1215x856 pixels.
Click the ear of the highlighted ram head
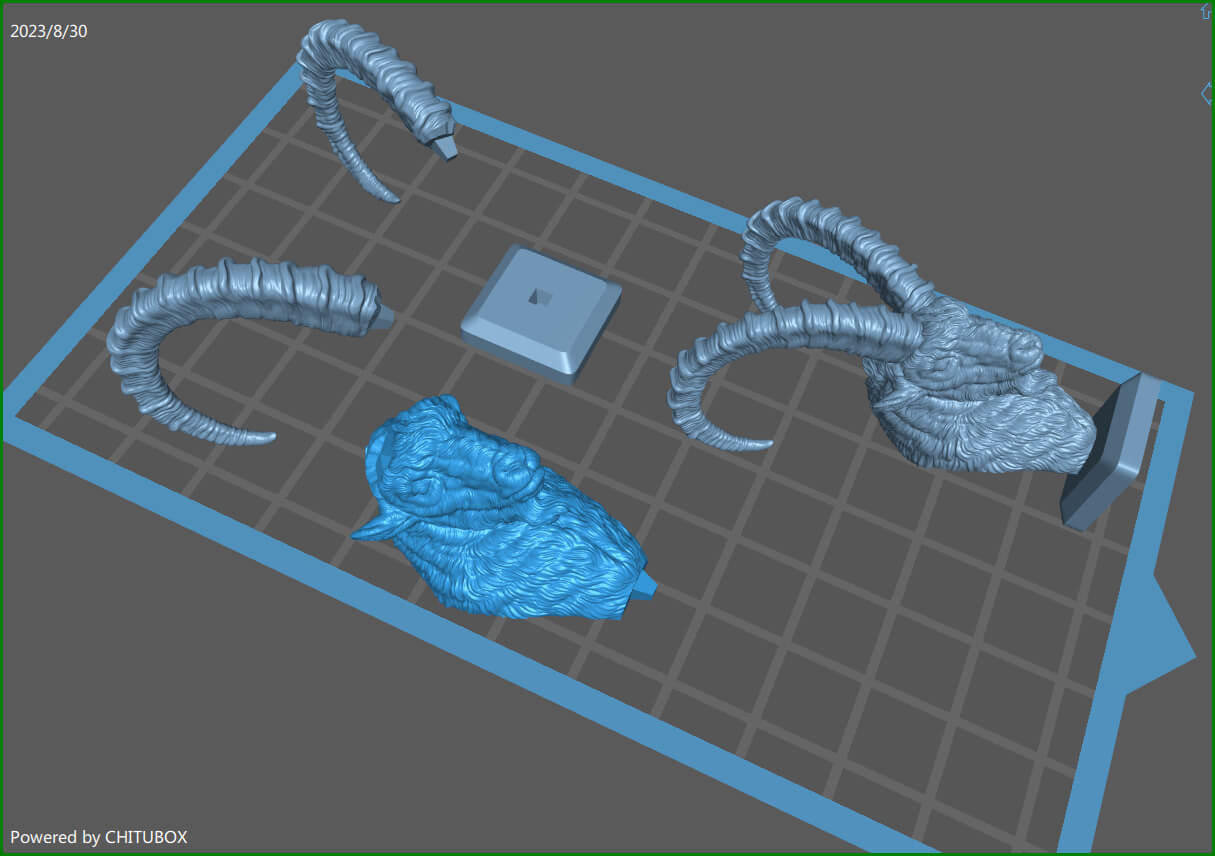point(375,530)
